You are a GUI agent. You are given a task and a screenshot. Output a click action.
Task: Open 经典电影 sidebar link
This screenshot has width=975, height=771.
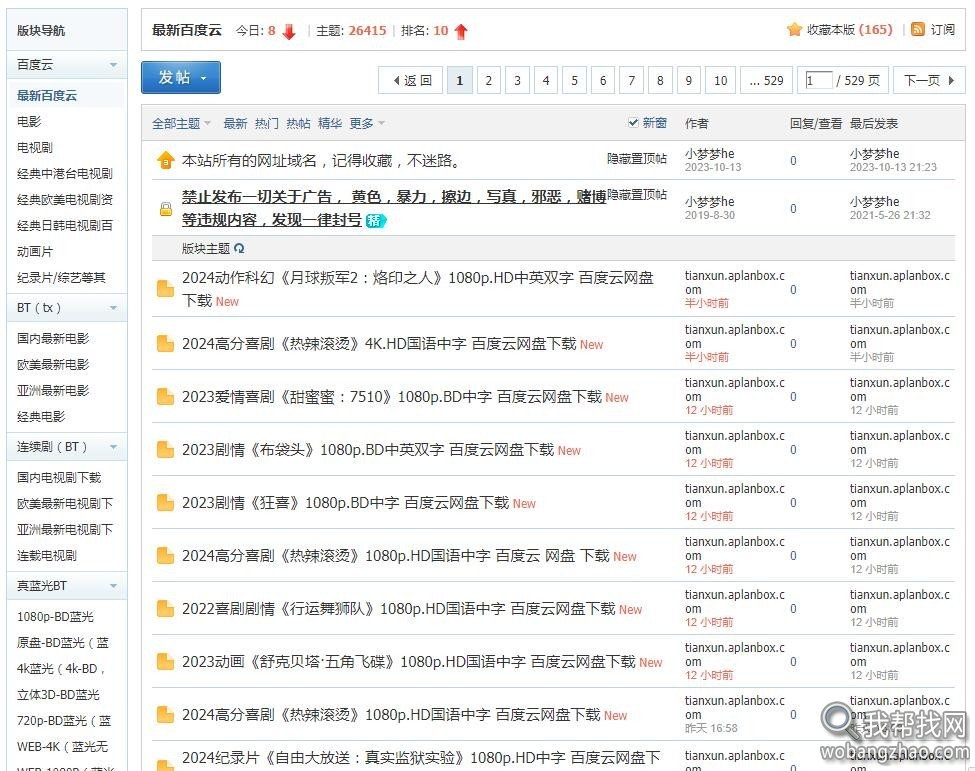tap(41, 417)
